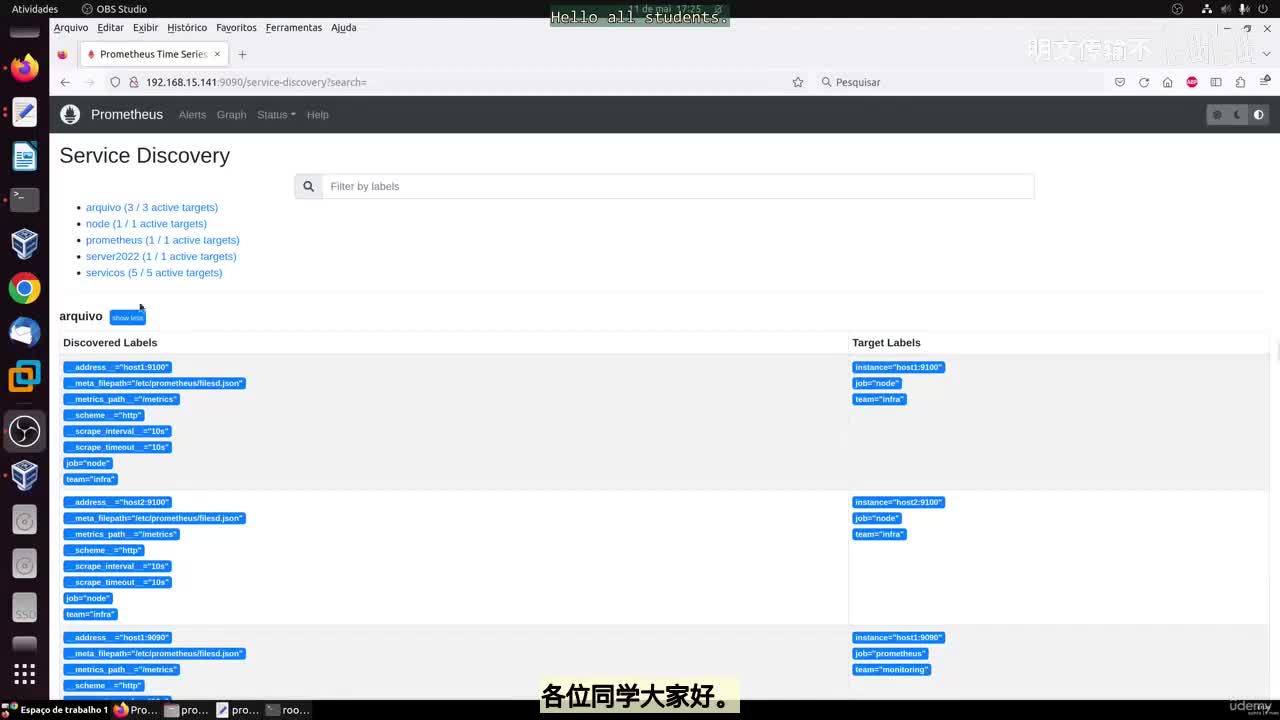Open the Histórico menu
Image resolution: width=1280 pixels, height=720 pixels.
click(187, 28)
